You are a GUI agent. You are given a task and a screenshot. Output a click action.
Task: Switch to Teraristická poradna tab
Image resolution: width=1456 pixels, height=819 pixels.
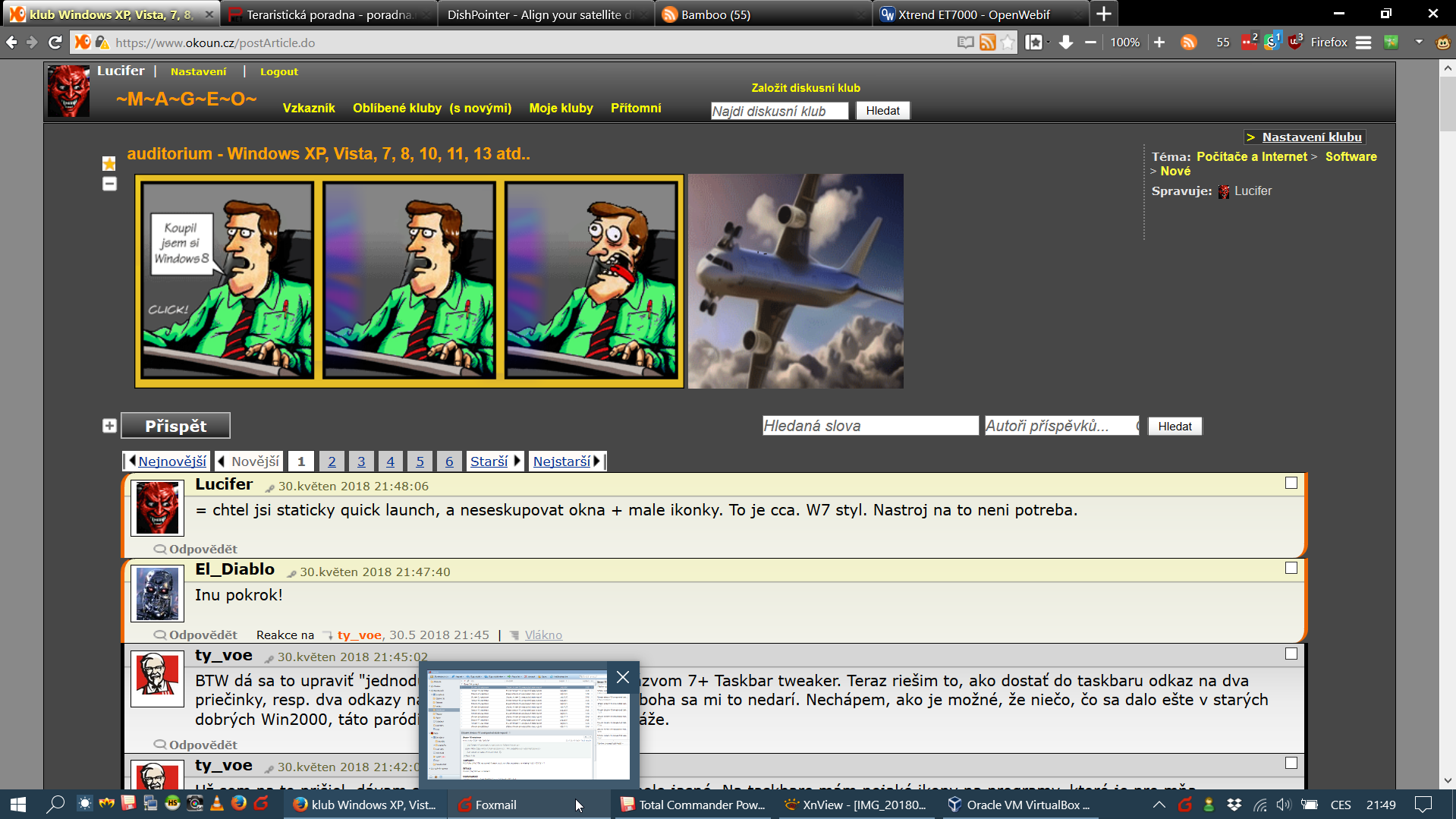pyautogui.click(x=330, y=14)
